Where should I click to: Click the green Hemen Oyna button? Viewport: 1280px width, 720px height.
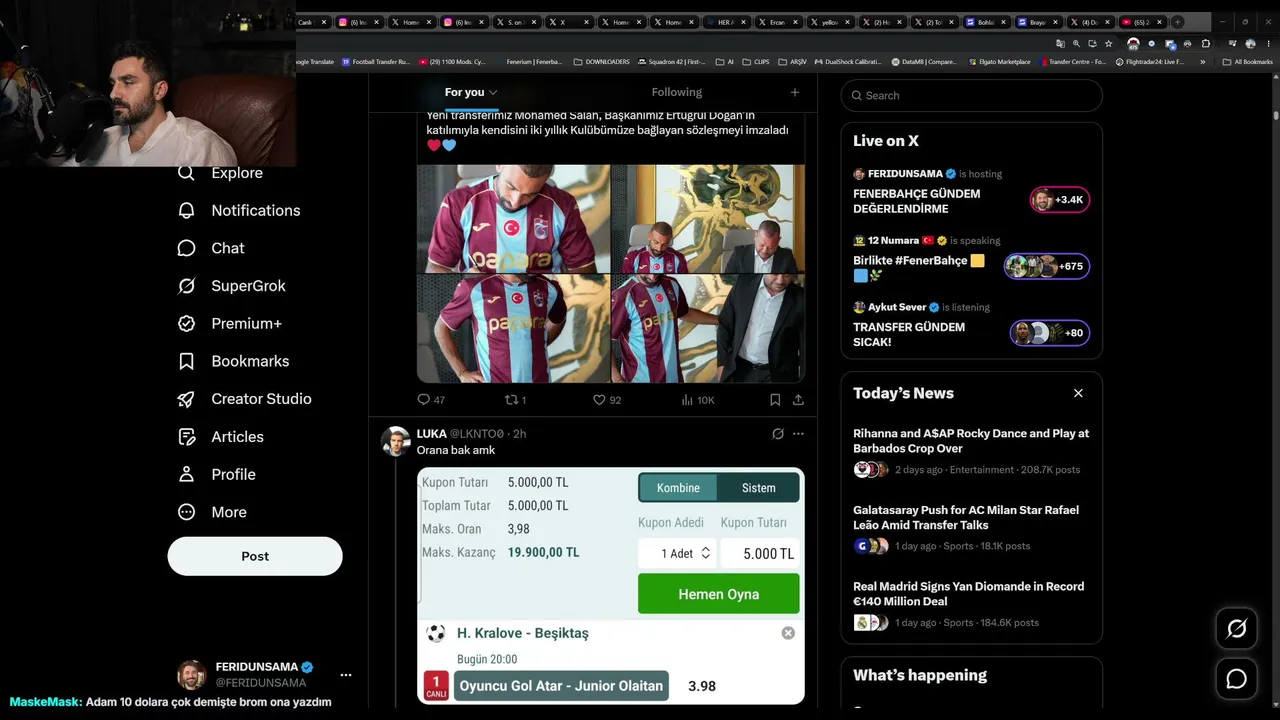pos(719,594)
